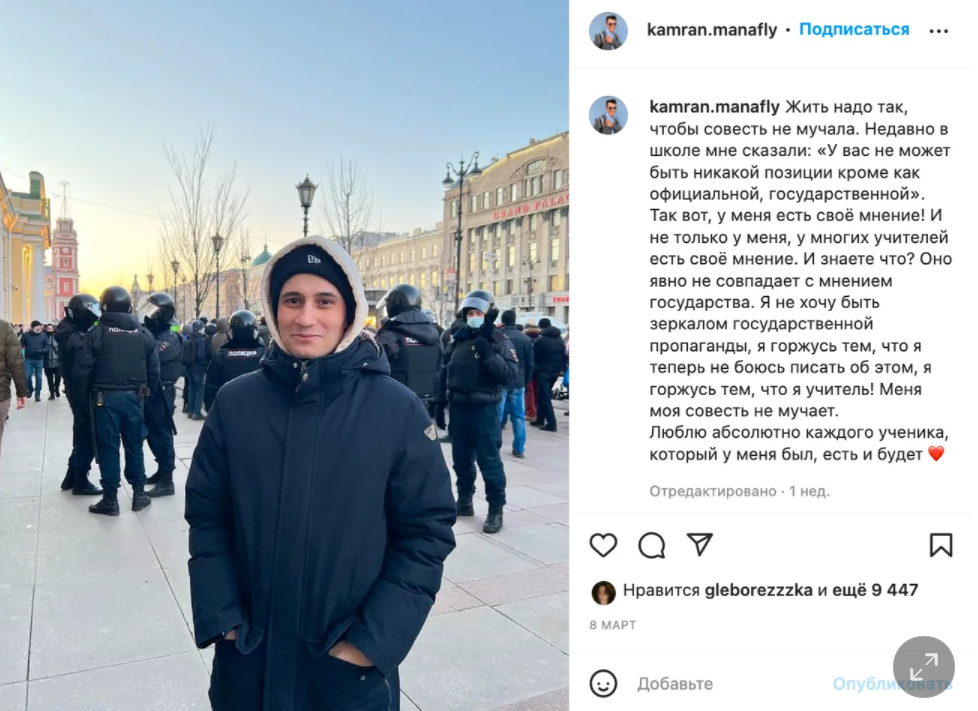Open the three-dot more options menu
The width and height of the screenshot is (978, 711).
pyautogui.click(x=938, y=31)
